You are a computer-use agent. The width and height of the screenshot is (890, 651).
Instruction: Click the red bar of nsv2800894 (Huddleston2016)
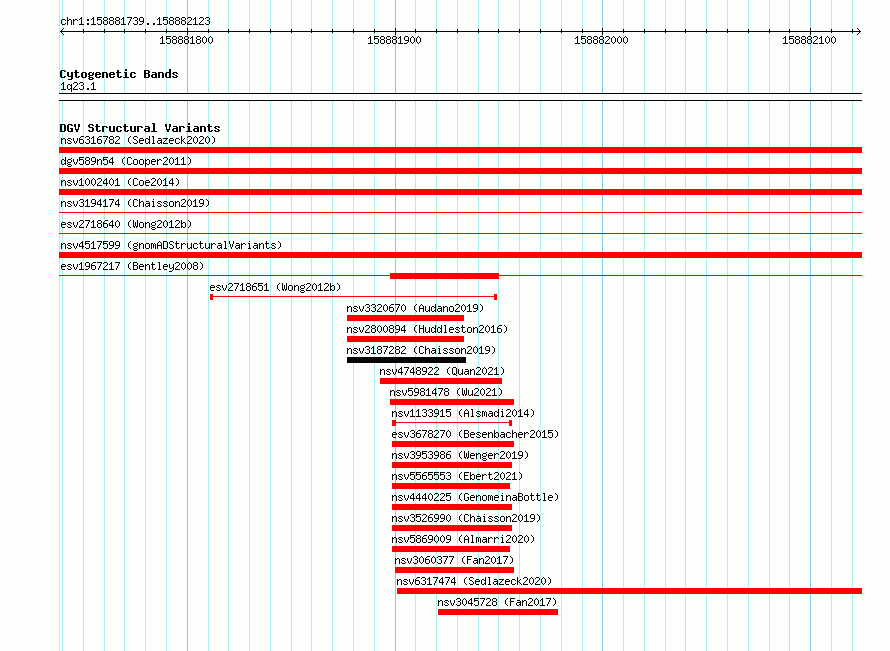[405, 339]
